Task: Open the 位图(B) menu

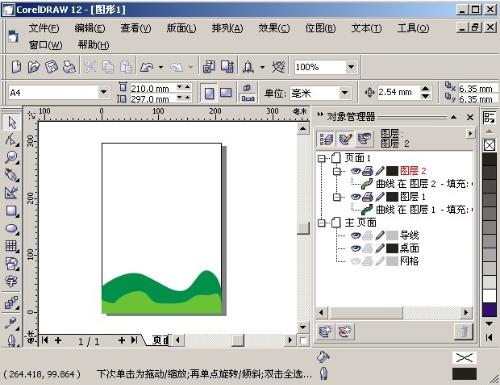Action: [x=320, y=28]
